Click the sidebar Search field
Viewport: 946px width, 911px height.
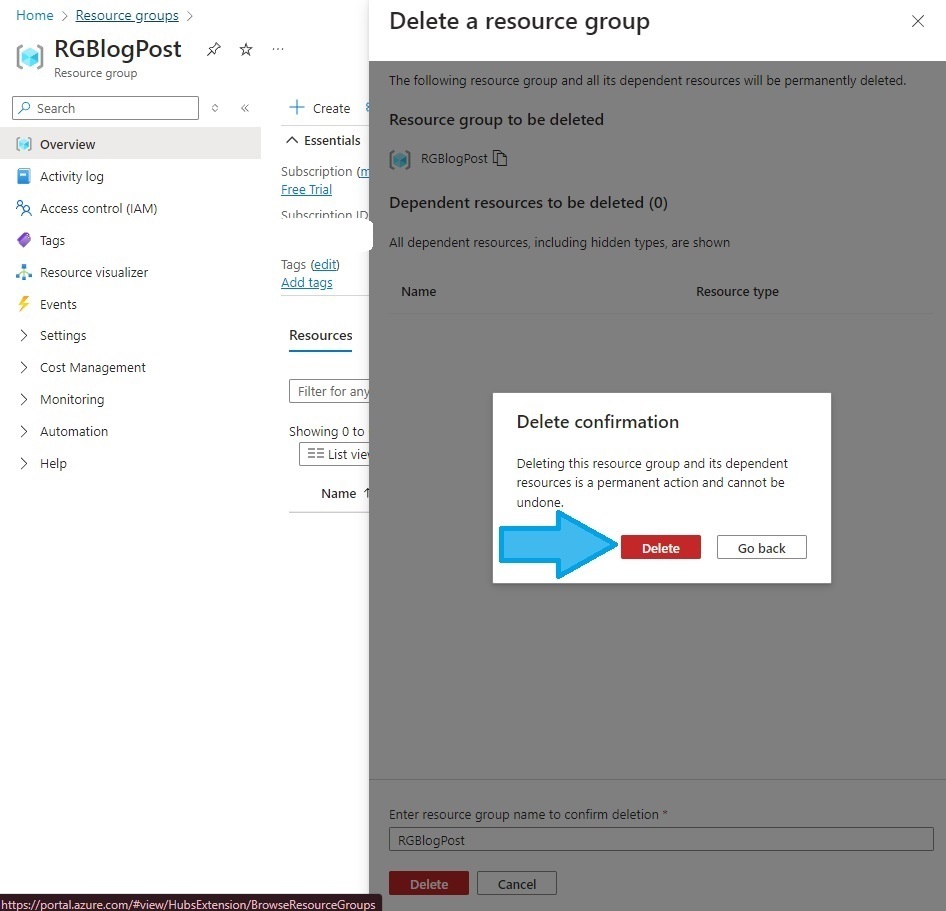click(x=106, y=108)
